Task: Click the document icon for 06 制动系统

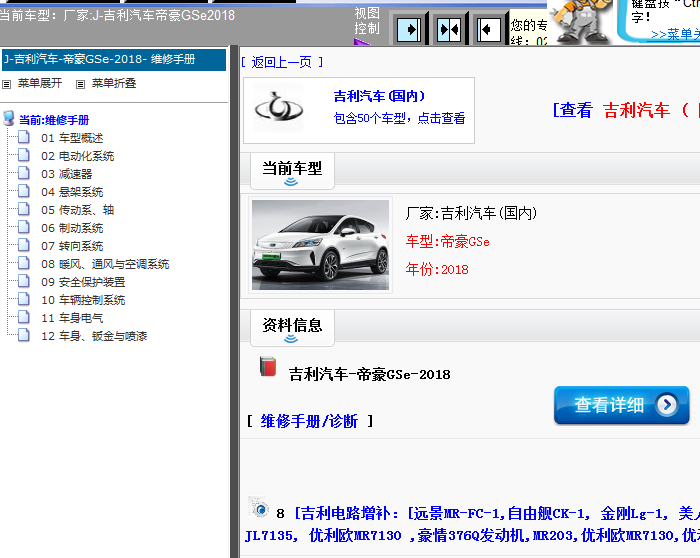Action: pos(24,227)
